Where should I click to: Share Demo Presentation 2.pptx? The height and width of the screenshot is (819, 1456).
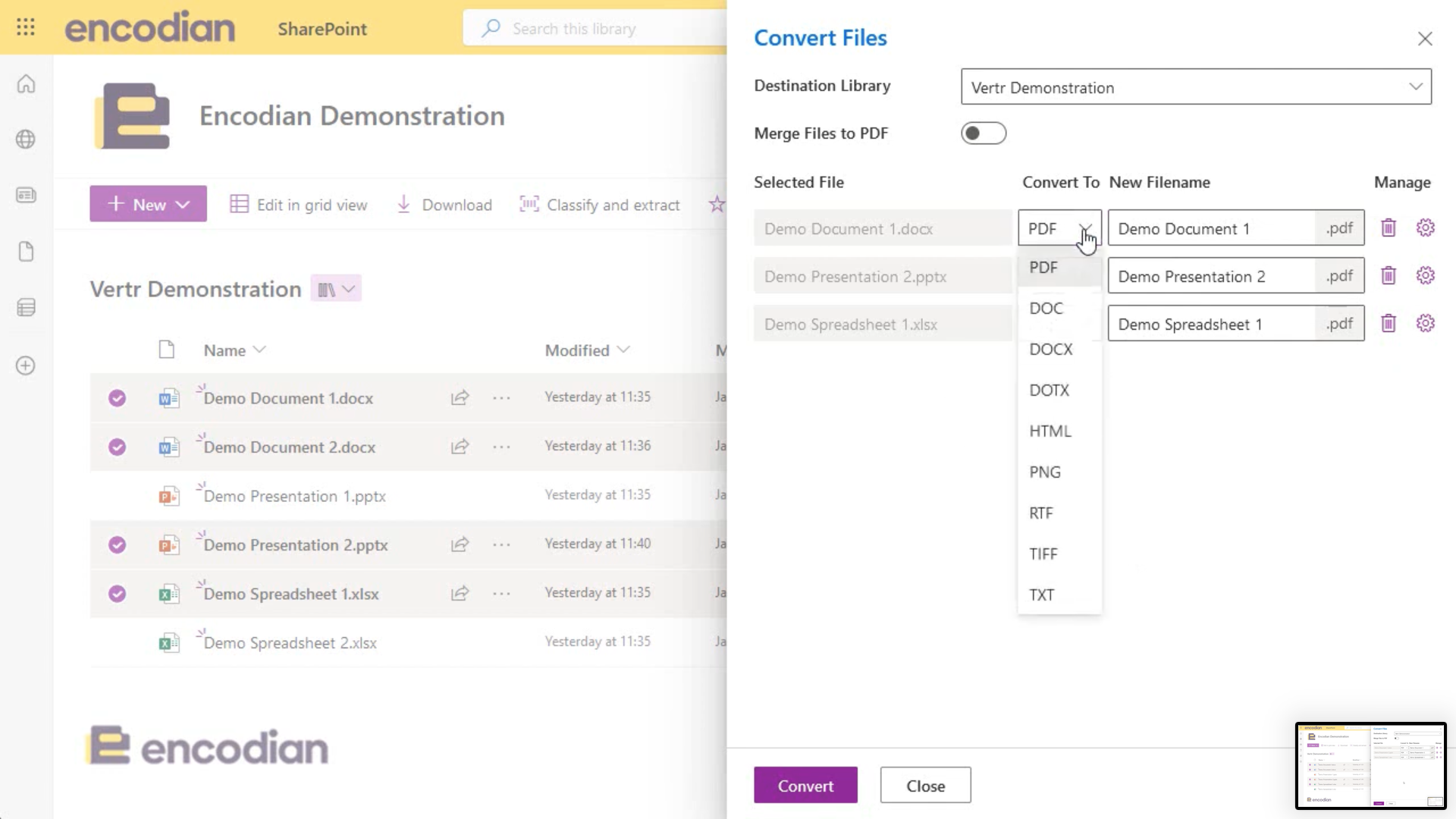pyautogui.click(x=460, y=544)
